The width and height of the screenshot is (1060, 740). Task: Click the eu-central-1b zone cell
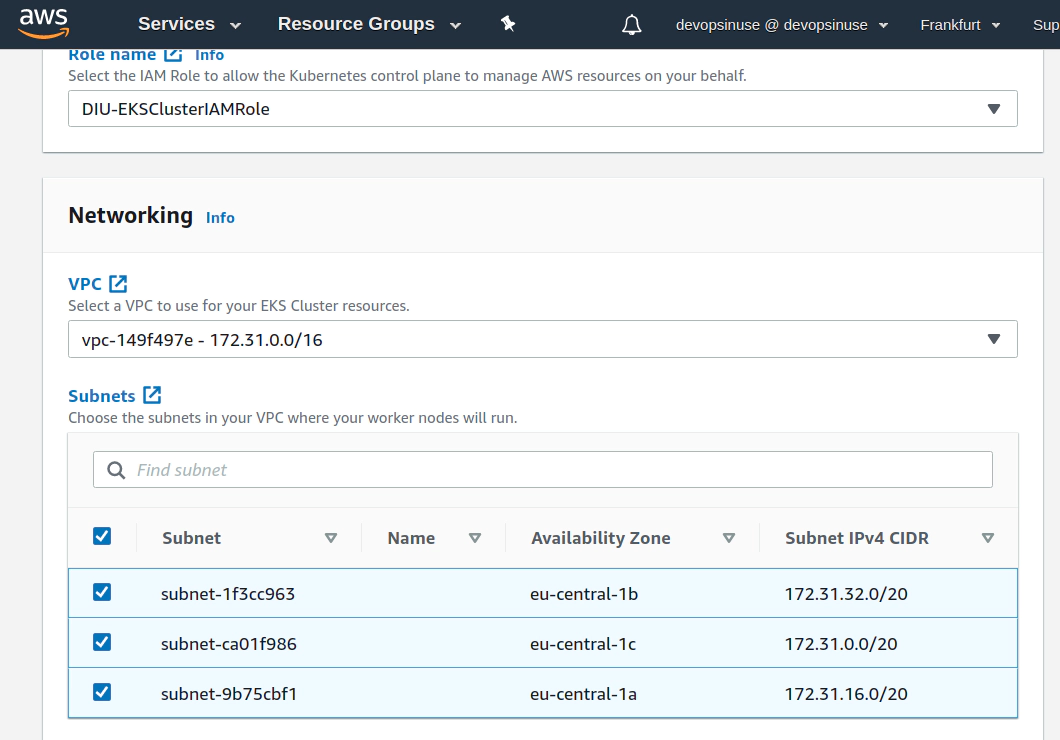click(x=584, y=594)
